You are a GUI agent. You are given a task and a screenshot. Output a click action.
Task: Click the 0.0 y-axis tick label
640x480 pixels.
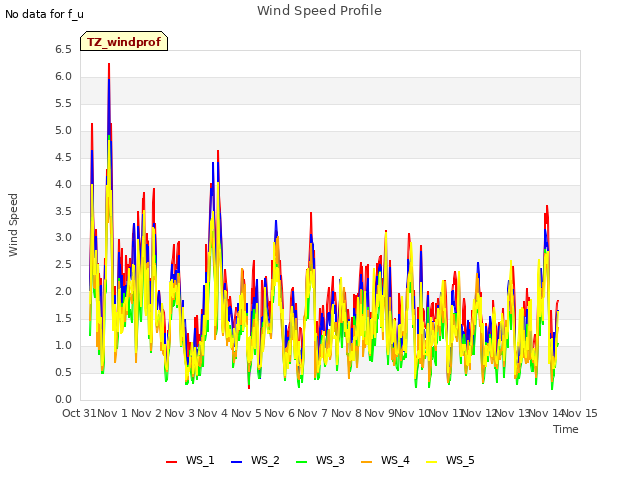(63, 400)
